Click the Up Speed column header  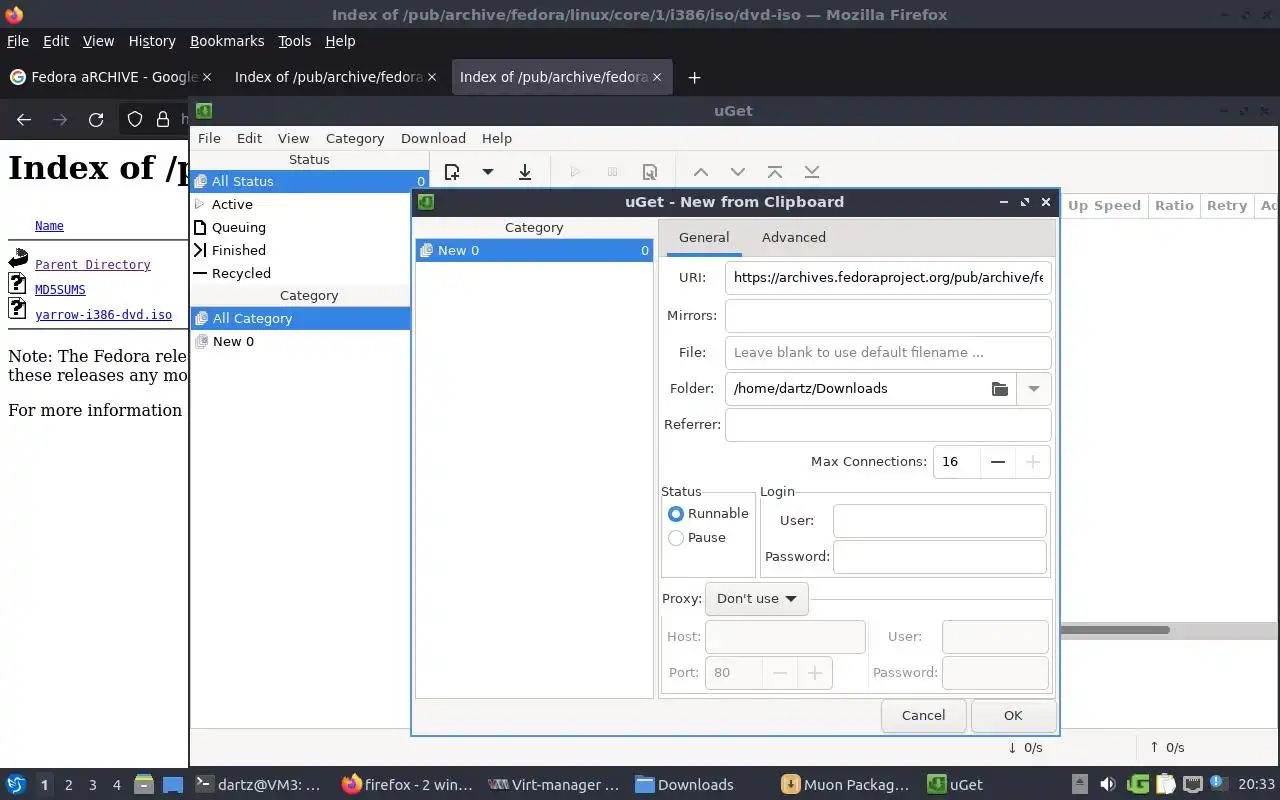(x=1104, y=205)
